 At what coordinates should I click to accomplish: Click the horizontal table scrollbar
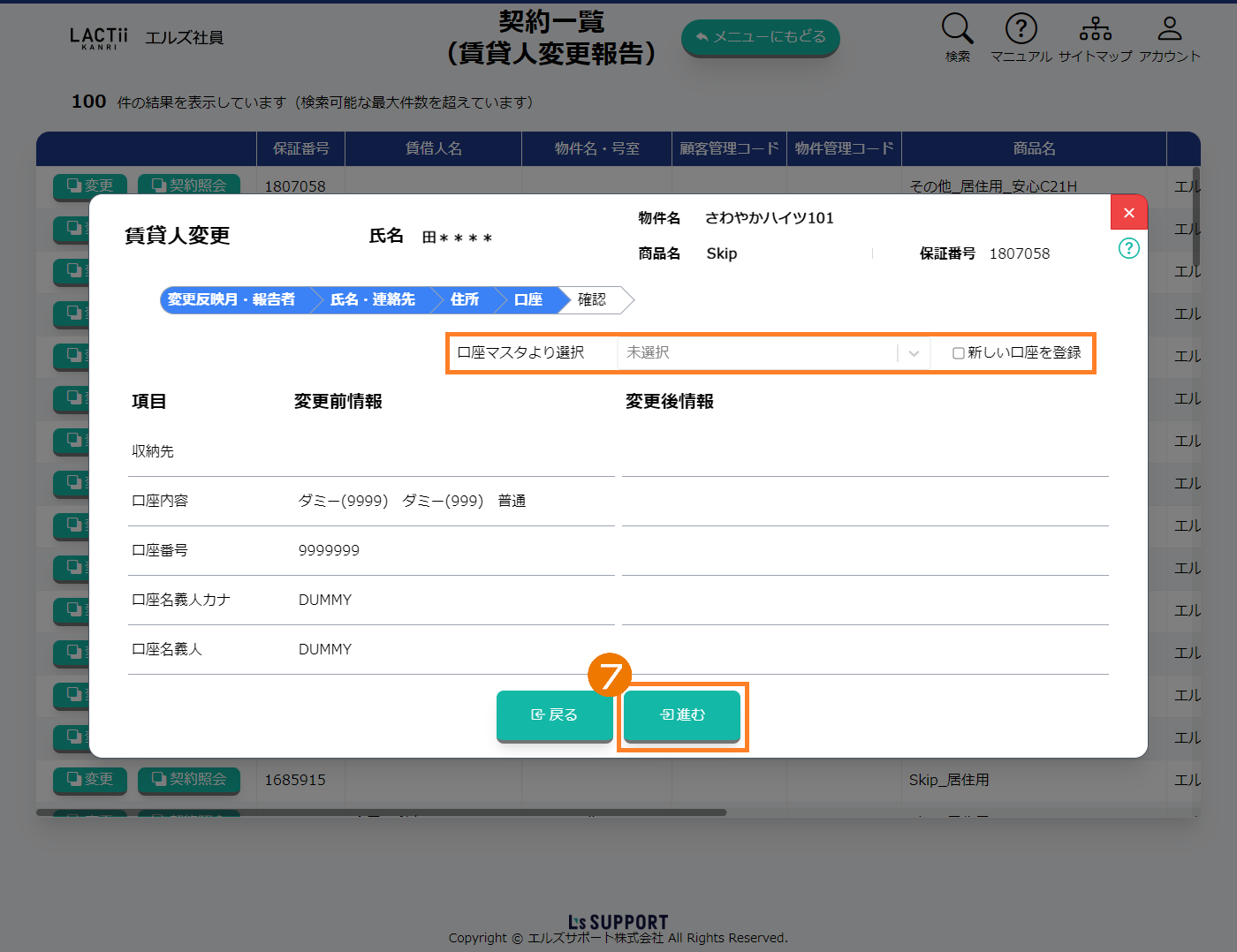(x=381, y=812)
